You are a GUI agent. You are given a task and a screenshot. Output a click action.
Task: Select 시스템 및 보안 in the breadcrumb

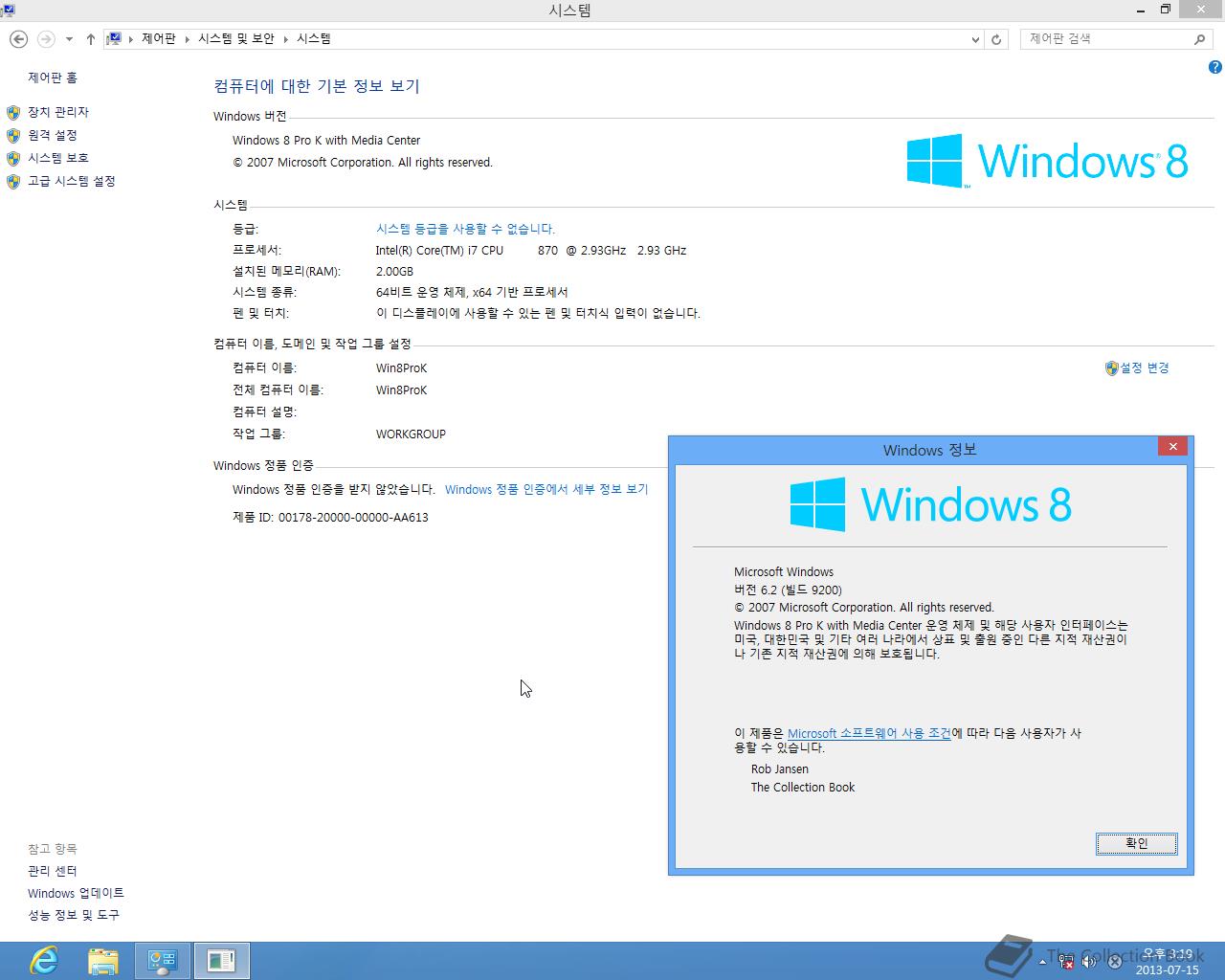(x=236, y=39)
